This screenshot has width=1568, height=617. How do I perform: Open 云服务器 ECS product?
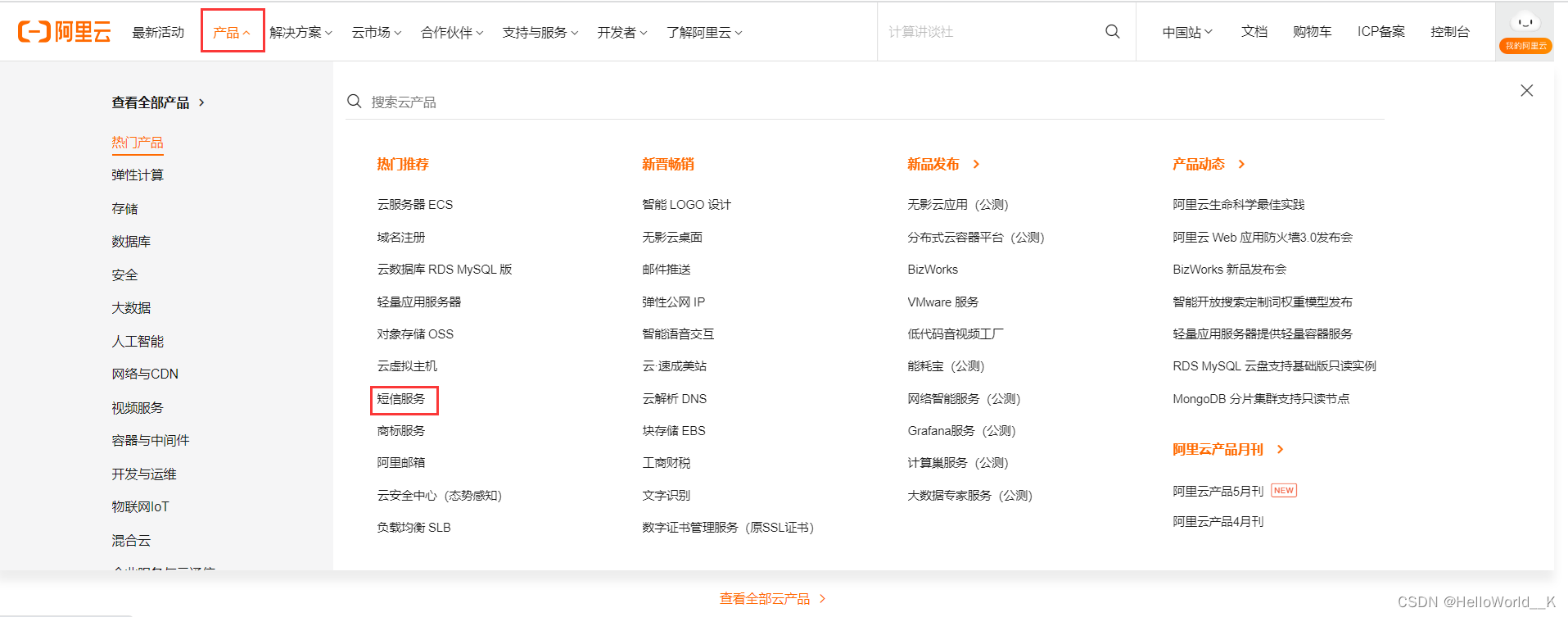point(414,205)
